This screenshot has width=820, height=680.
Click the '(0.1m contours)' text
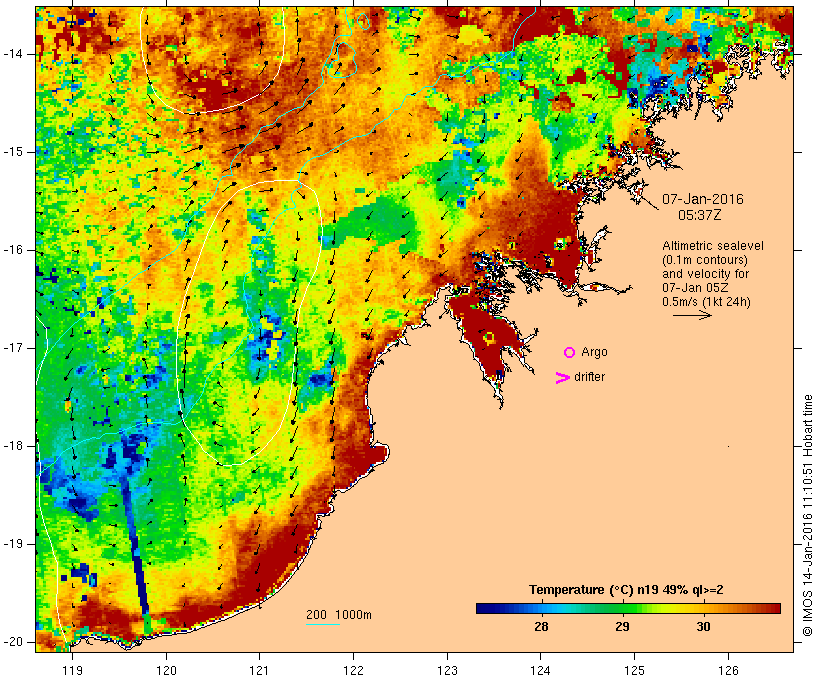[704, 260]
